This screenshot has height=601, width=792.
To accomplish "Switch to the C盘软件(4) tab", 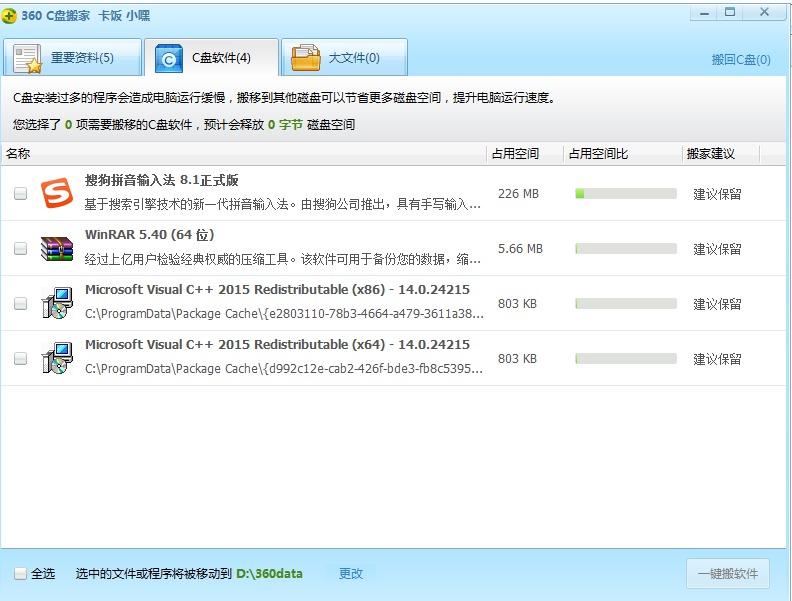I will coord(212,58).
